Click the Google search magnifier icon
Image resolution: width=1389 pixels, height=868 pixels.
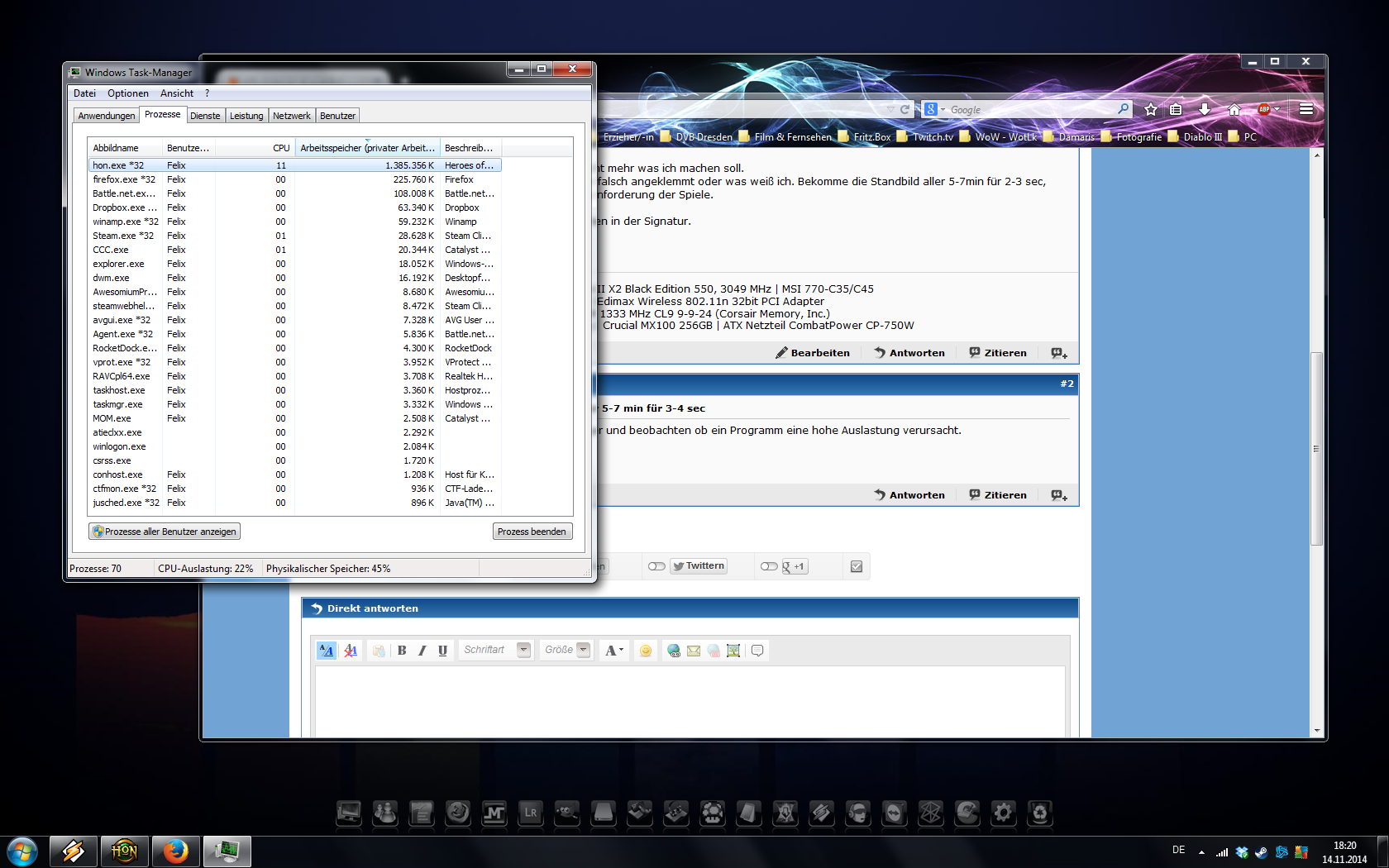click(x=1123, y=109)
